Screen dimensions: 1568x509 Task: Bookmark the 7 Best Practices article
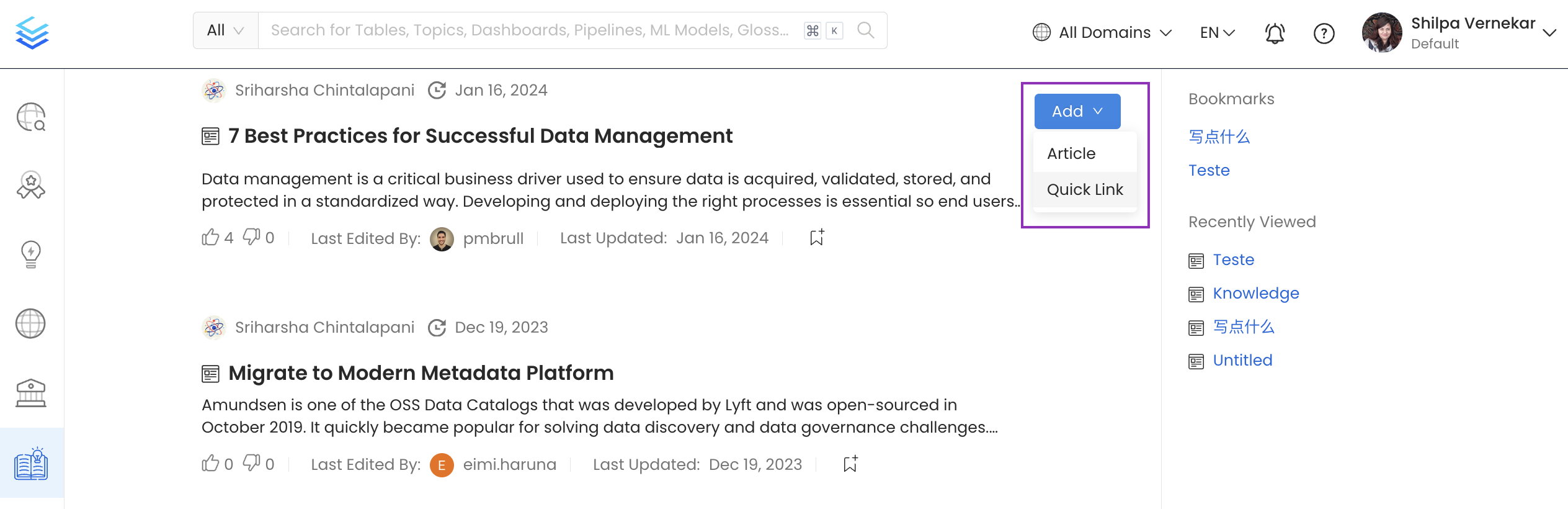817,237
